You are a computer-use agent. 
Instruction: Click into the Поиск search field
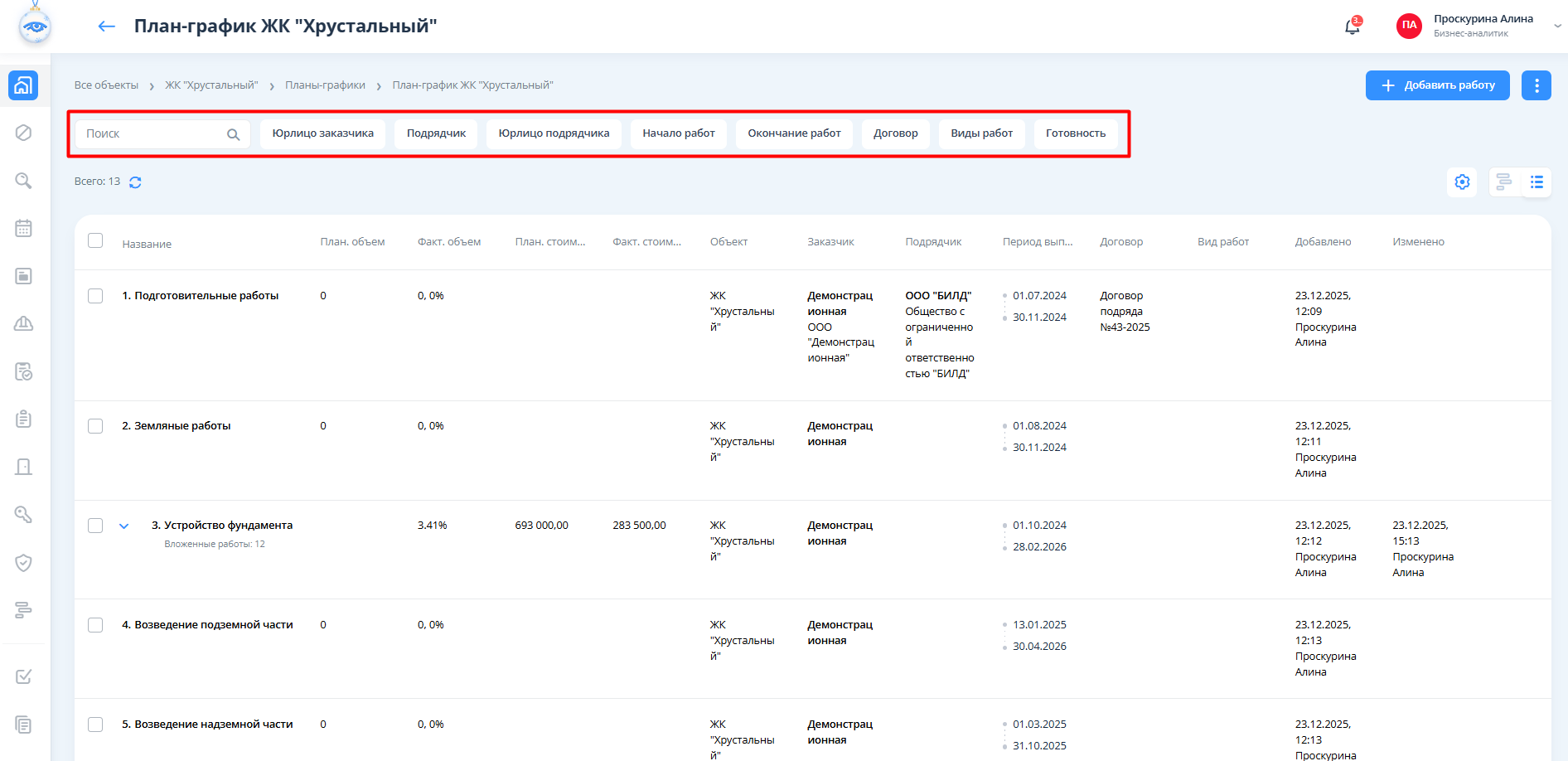coord(153,134)
